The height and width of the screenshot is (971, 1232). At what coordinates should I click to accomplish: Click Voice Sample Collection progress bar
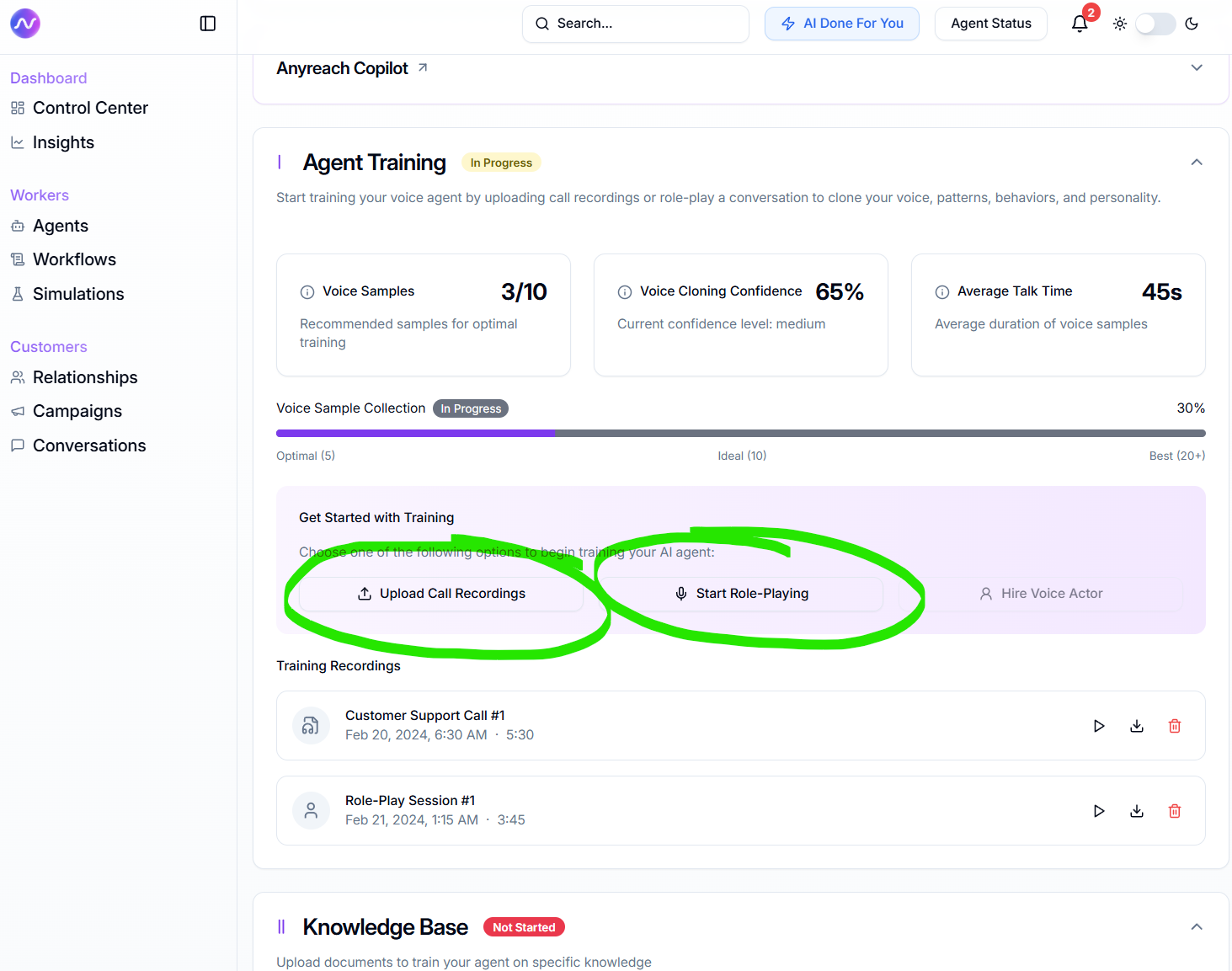[741, 433]
